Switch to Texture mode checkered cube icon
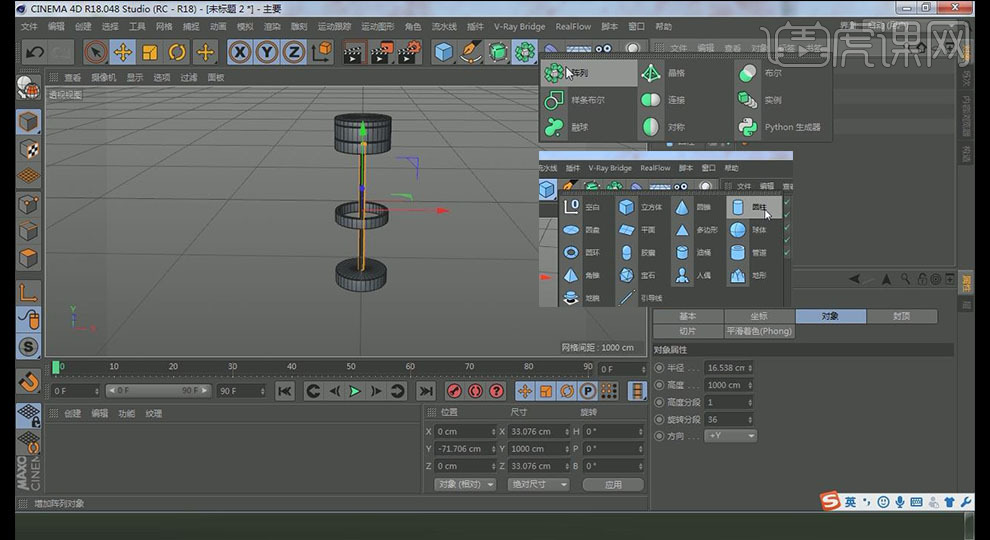990x540 pixels. point(28,150)
